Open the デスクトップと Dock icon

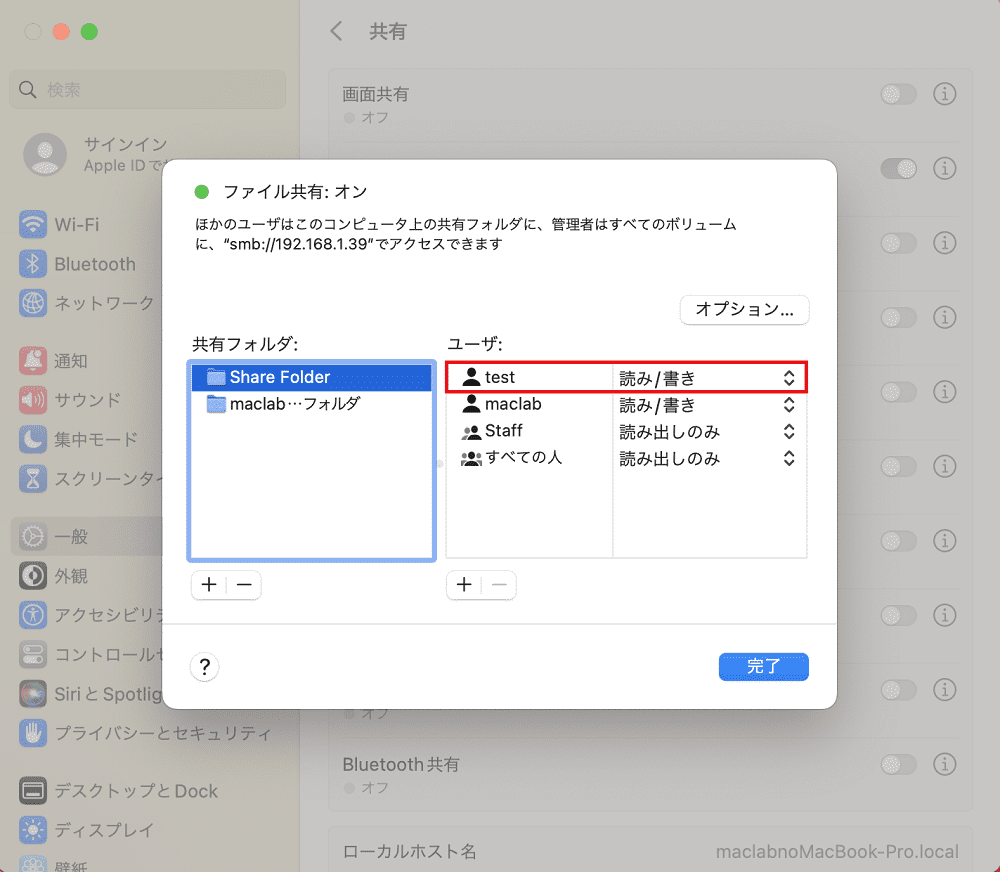33,791
